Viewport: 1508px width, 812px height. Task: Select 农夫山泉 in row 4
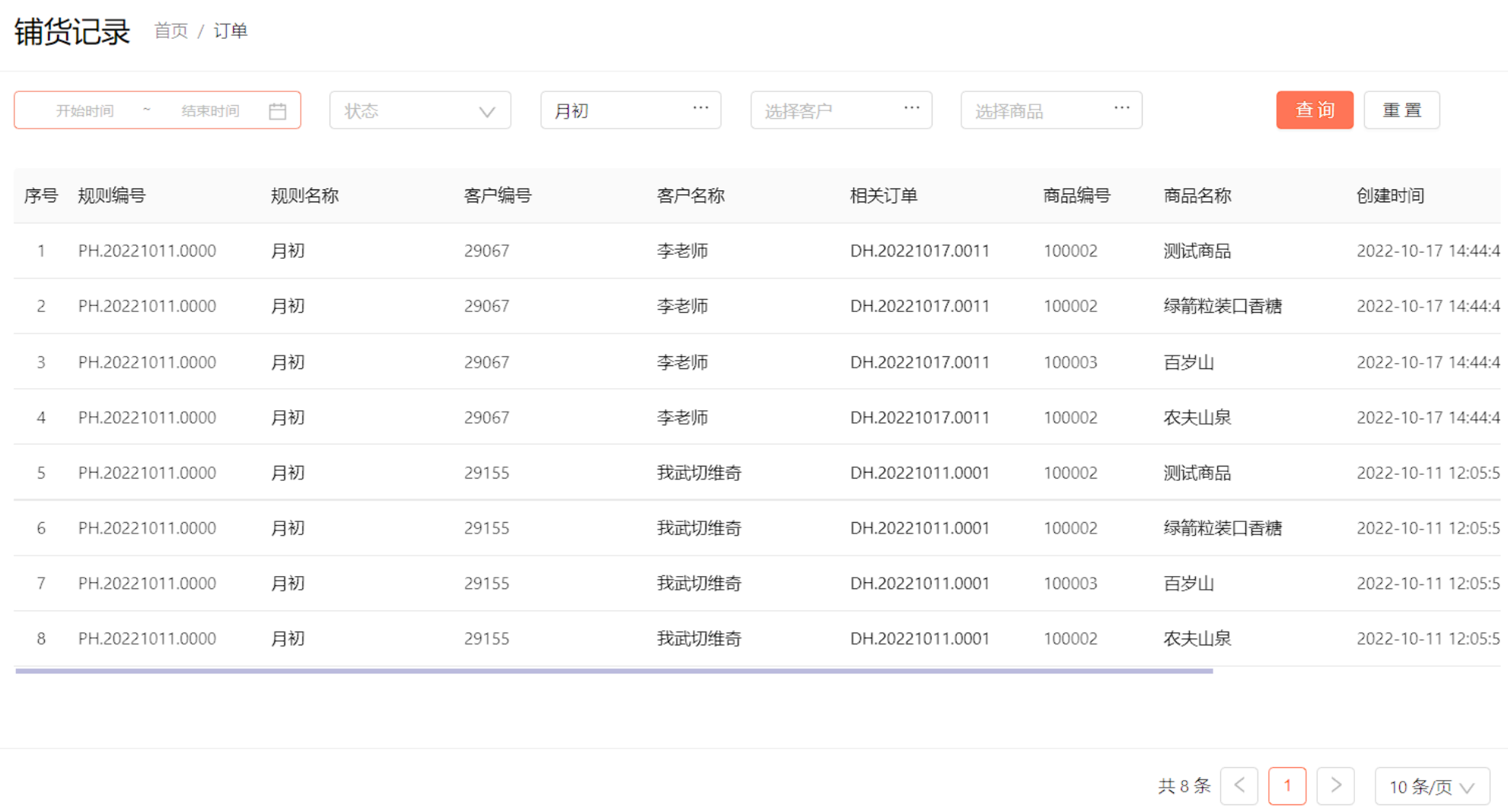[x=1197, y=418]
